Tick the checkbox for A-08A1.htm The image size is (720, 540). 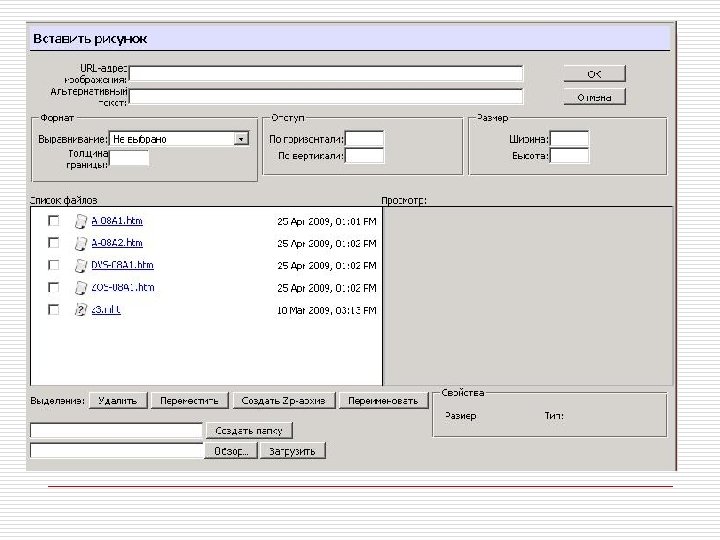54,221
